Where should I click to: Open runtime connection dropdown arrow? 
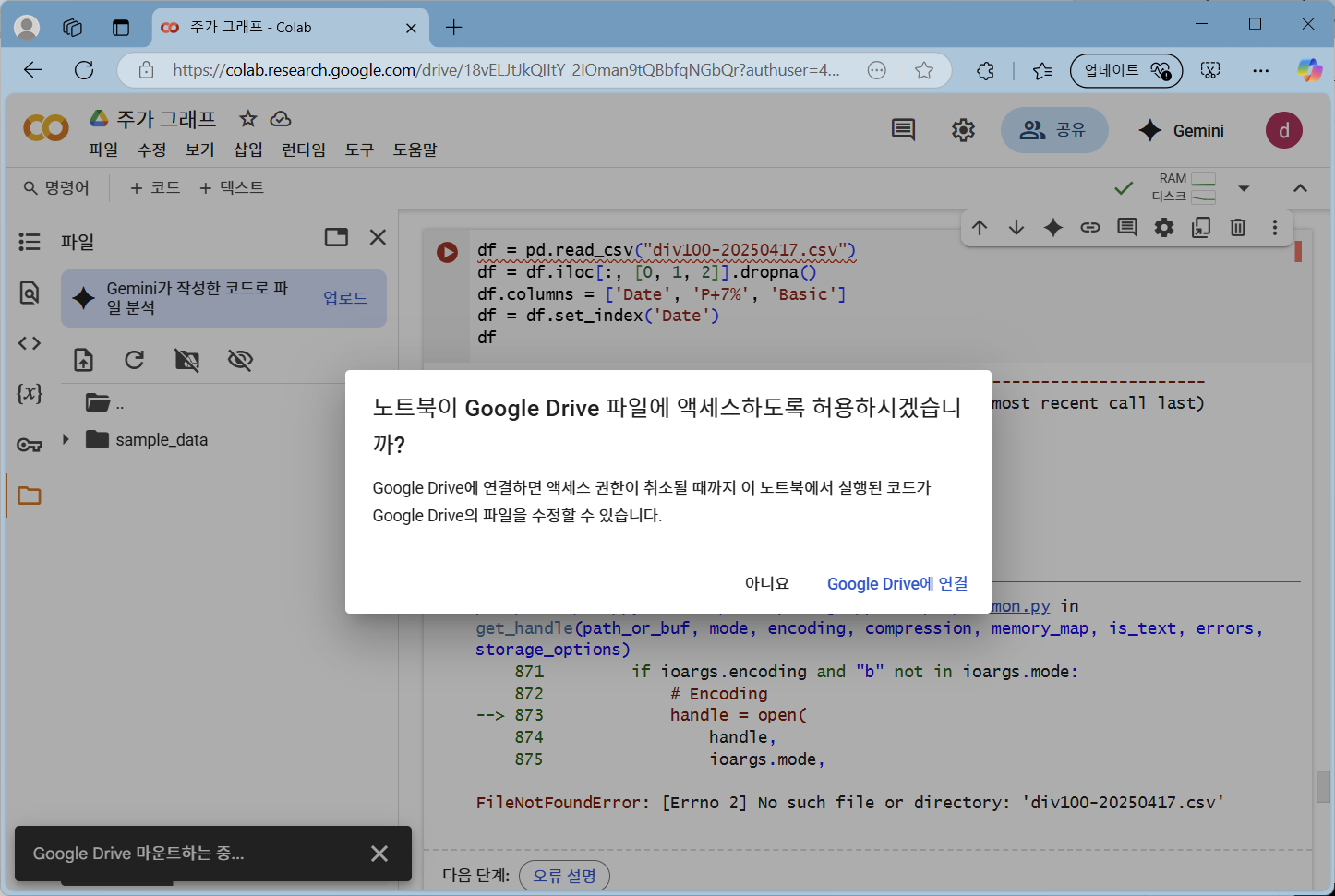coord(1244,188)
